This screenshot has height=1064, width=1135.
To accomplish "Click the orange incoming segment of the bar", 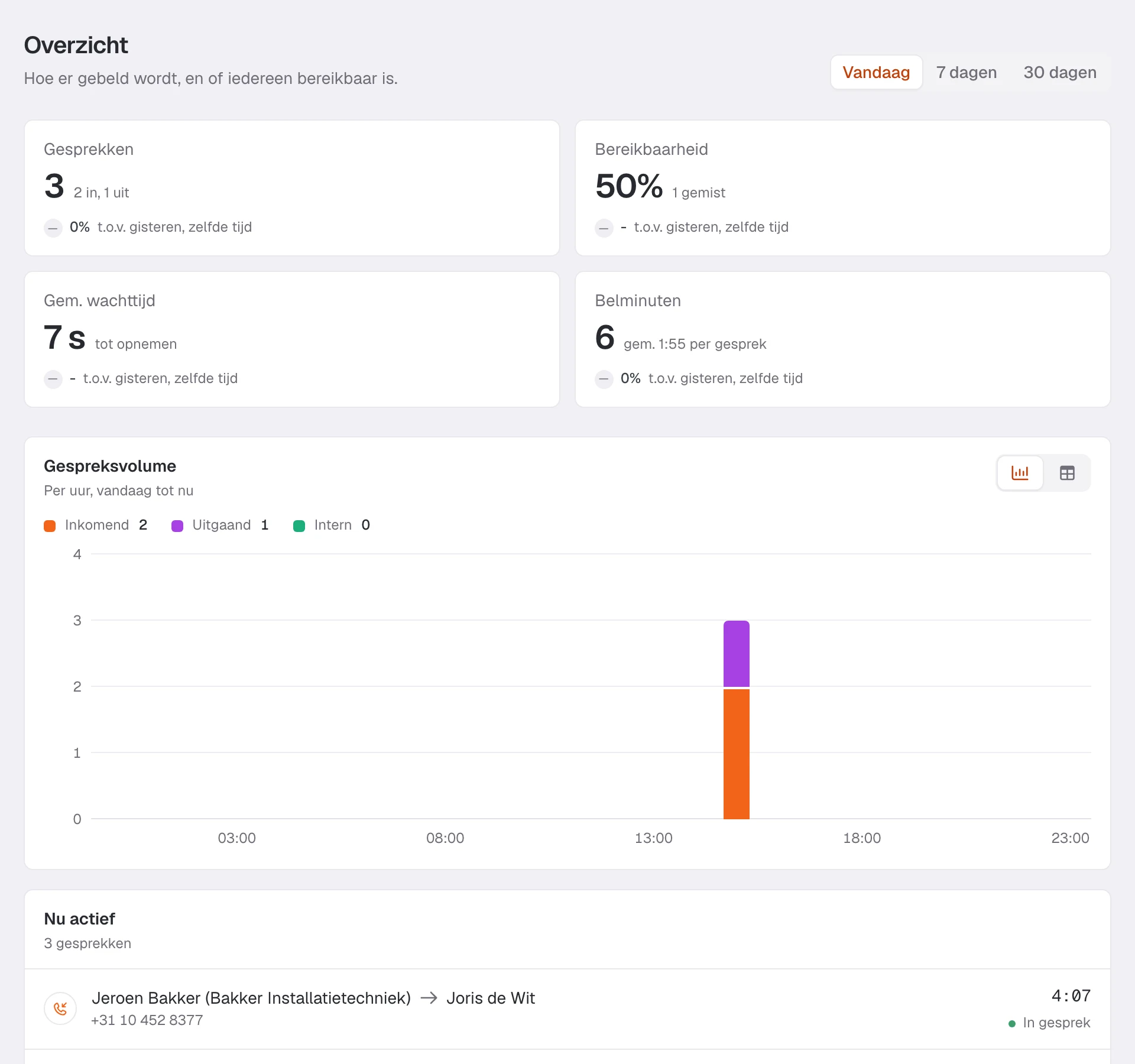I will coord(737,754).
